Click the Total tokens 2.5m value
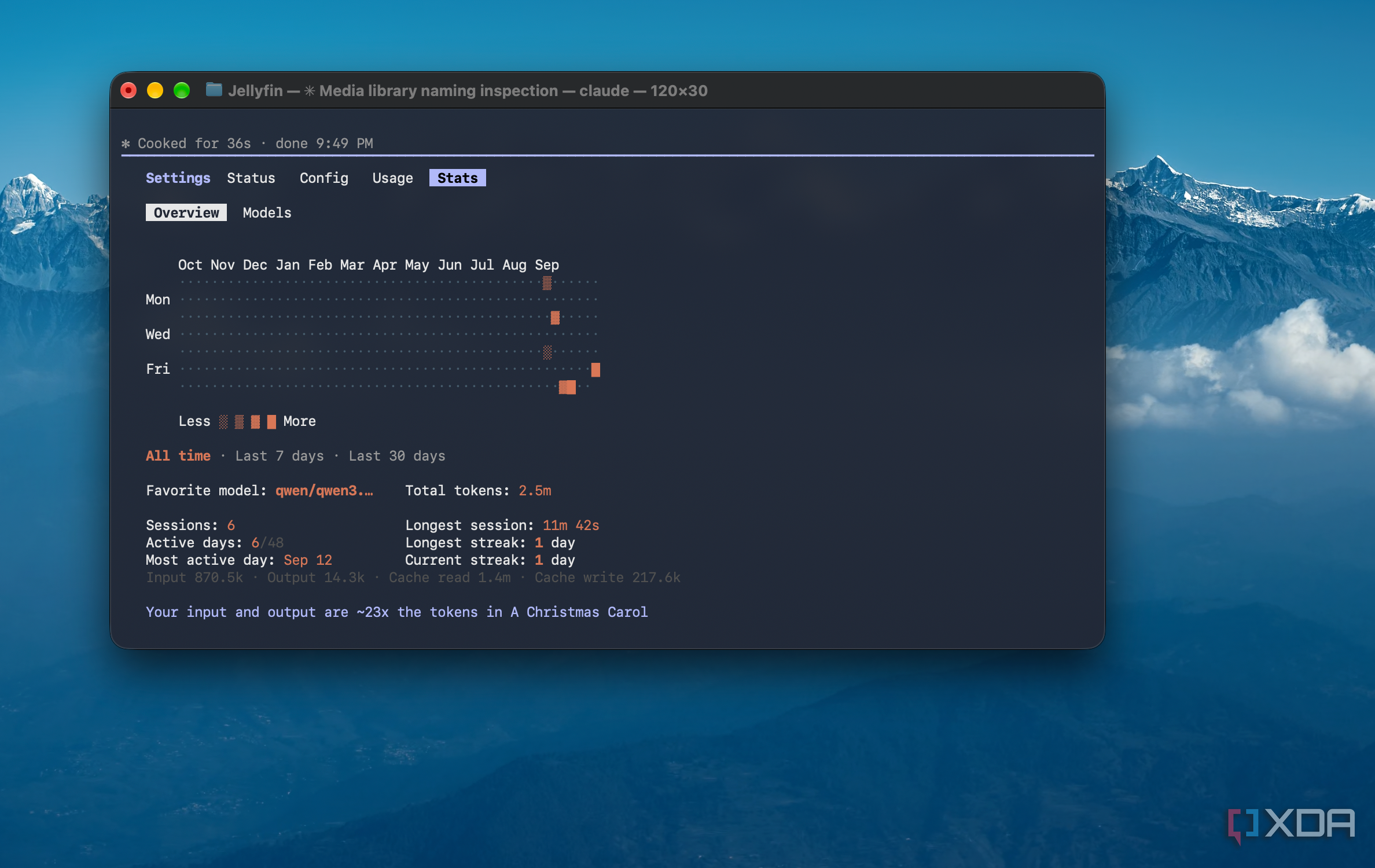 (x=535, y=490)
